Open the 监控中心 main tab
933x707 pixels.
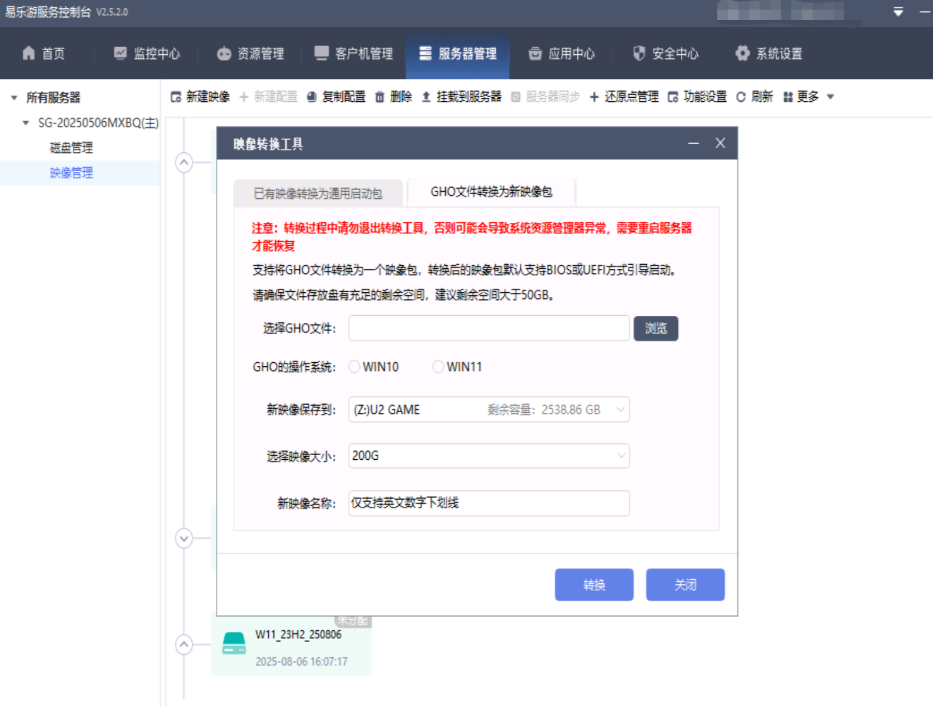pos(146,54)
